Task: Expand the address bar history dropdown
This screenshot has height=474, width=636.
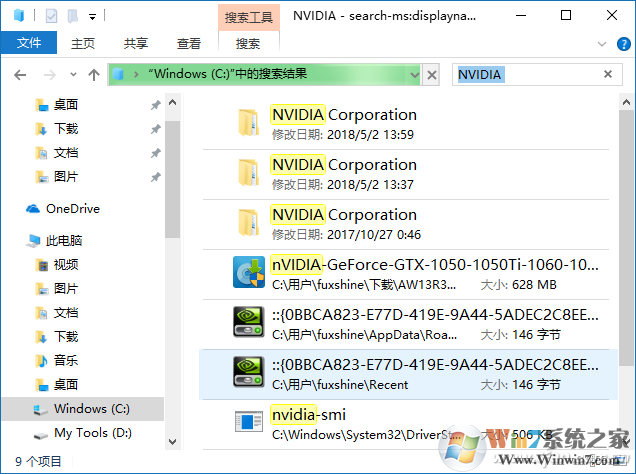Action: click(414, 75)
